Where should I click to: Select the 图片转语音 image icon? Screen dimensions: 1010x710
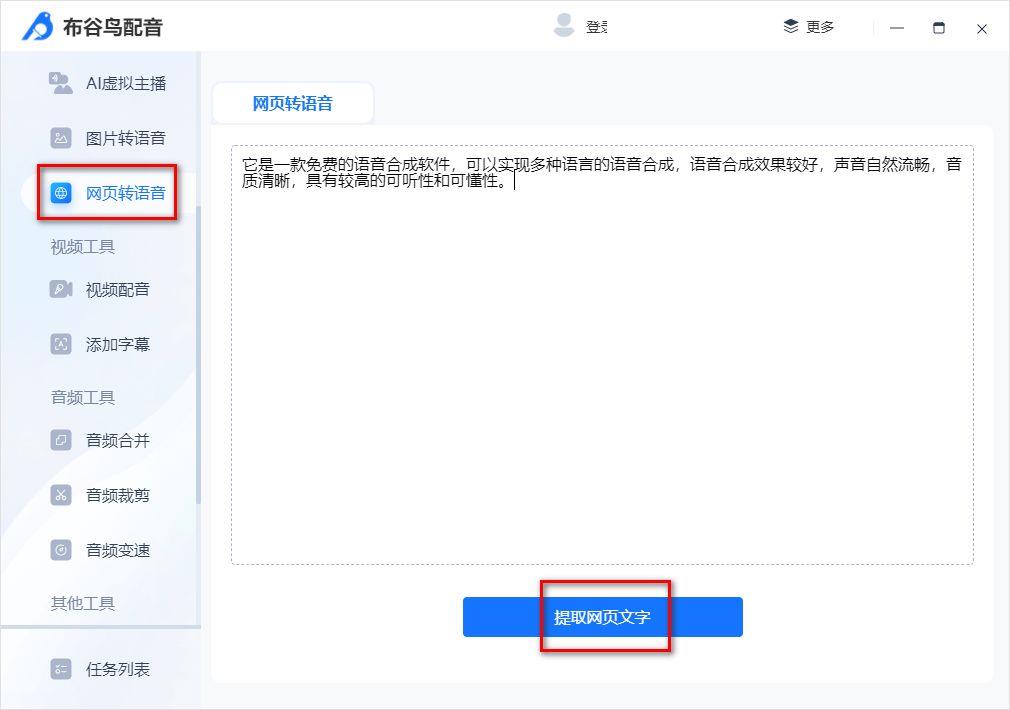61,138
